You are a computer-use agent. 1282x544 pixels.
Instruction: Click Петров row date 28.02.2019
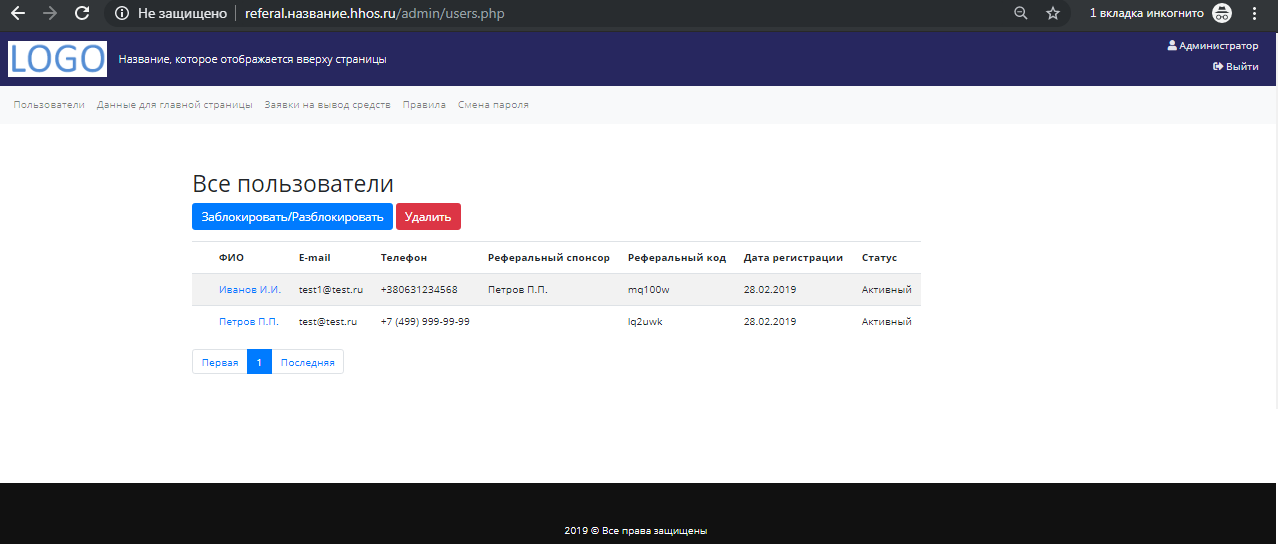[x=770, y=322]
